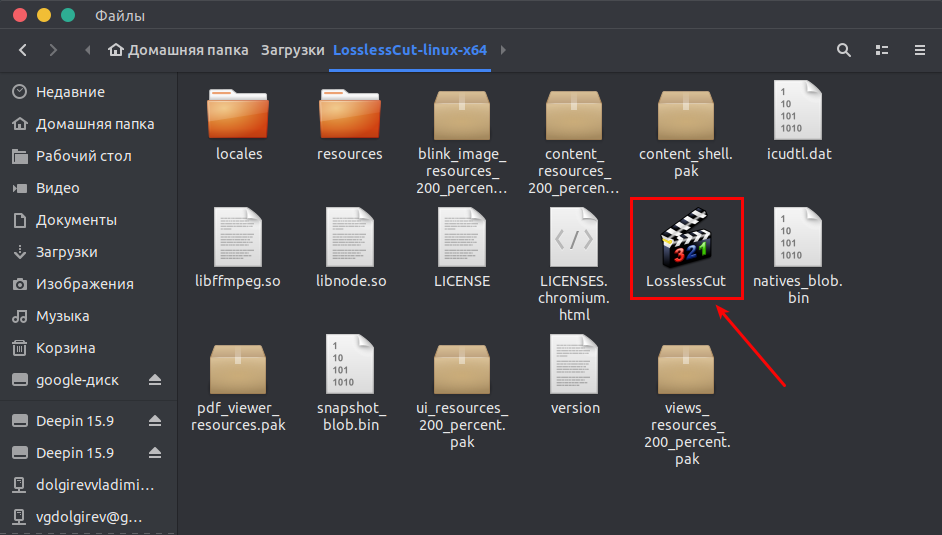The height and width of the screenshot is (535, 942).
Task: Open dolgirevvladimi… network location
Action: 89,485
